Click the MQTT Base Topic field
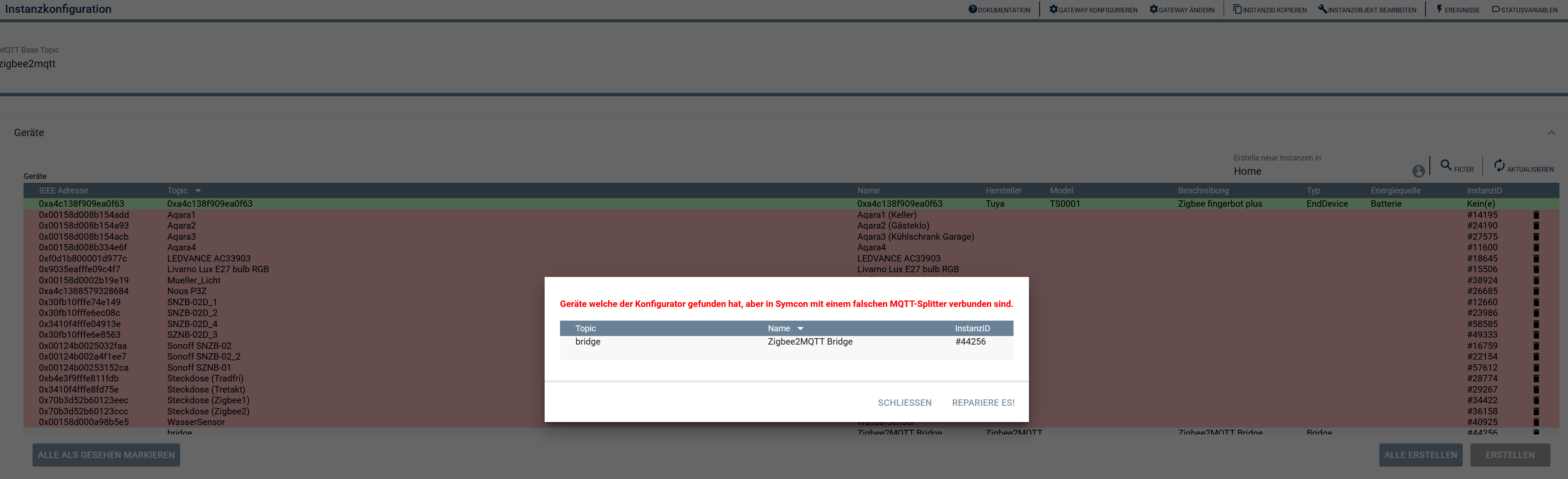 (91, 64)
